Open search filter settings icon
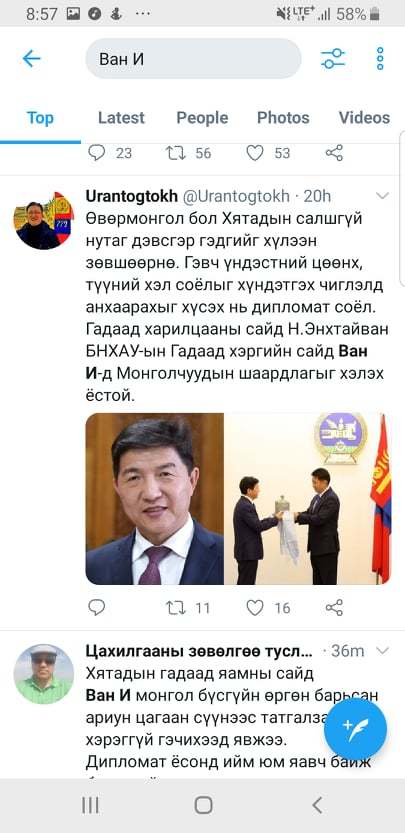Viewport: 405px width, 833px height. point(333,58)
